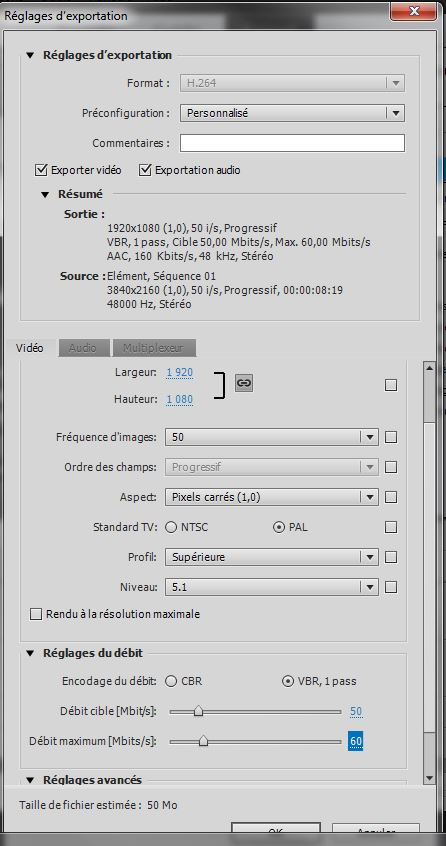Expand the Réglages avancés section
Image resolution: width=446 pixels, height=846 pixels.
(x=31, y=780)
